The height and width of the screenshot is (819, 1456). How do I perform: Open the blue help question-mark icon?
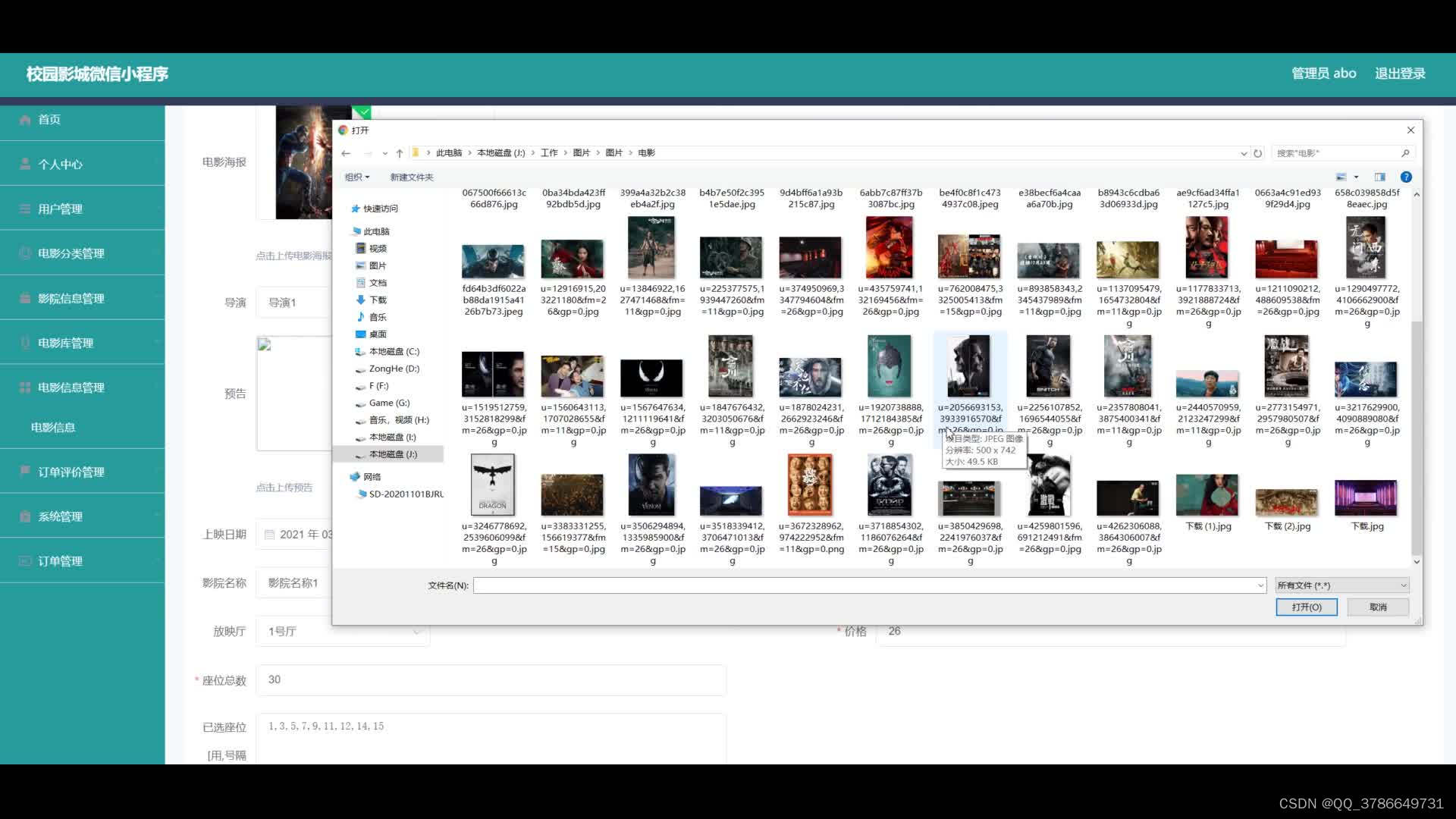(1406, 177)
